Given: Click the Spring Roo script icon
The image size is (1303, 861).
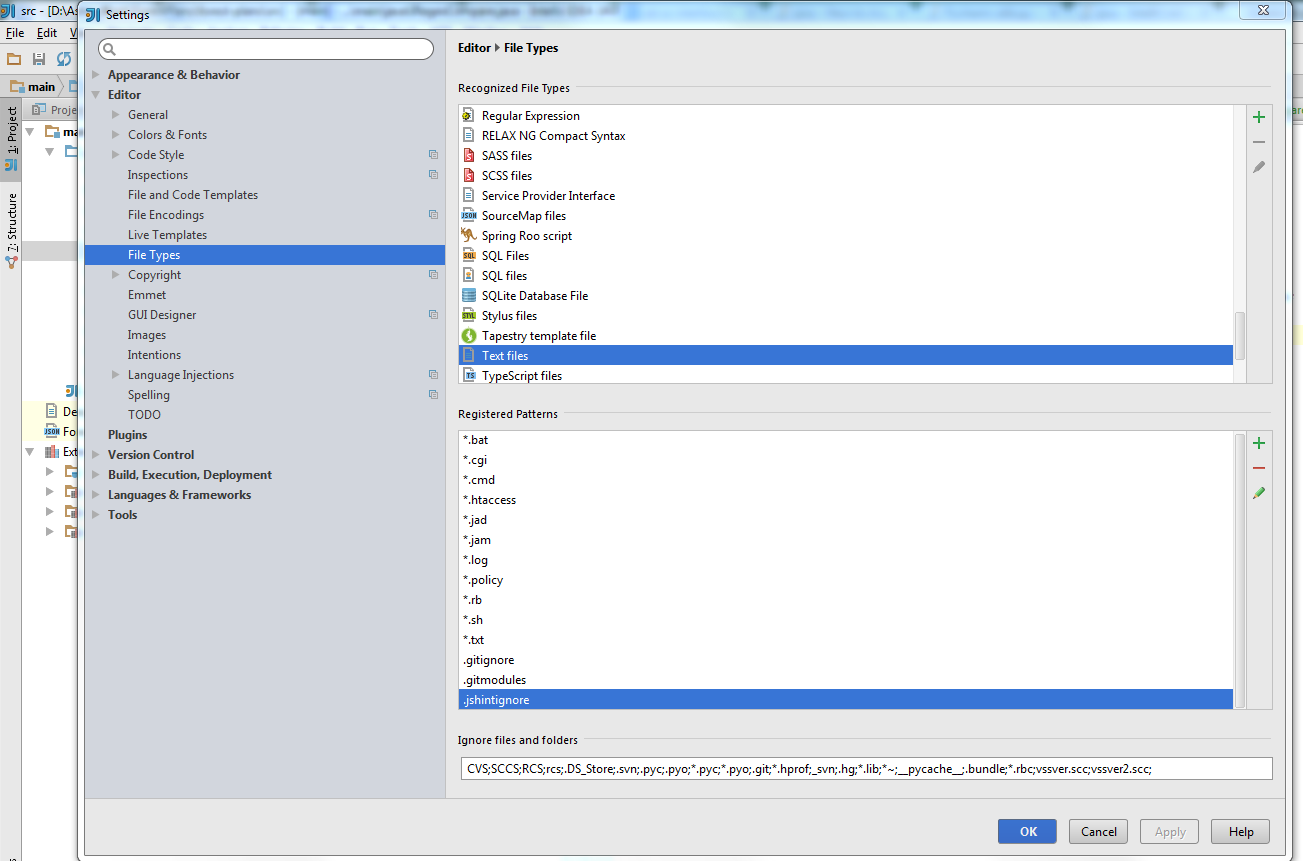Looking at the screenshot, I should (469, 236).
